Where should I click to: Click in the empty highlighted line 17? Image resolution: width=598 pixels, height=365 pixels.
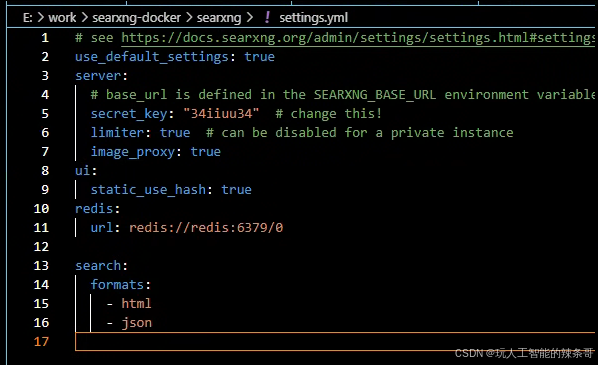335,341
